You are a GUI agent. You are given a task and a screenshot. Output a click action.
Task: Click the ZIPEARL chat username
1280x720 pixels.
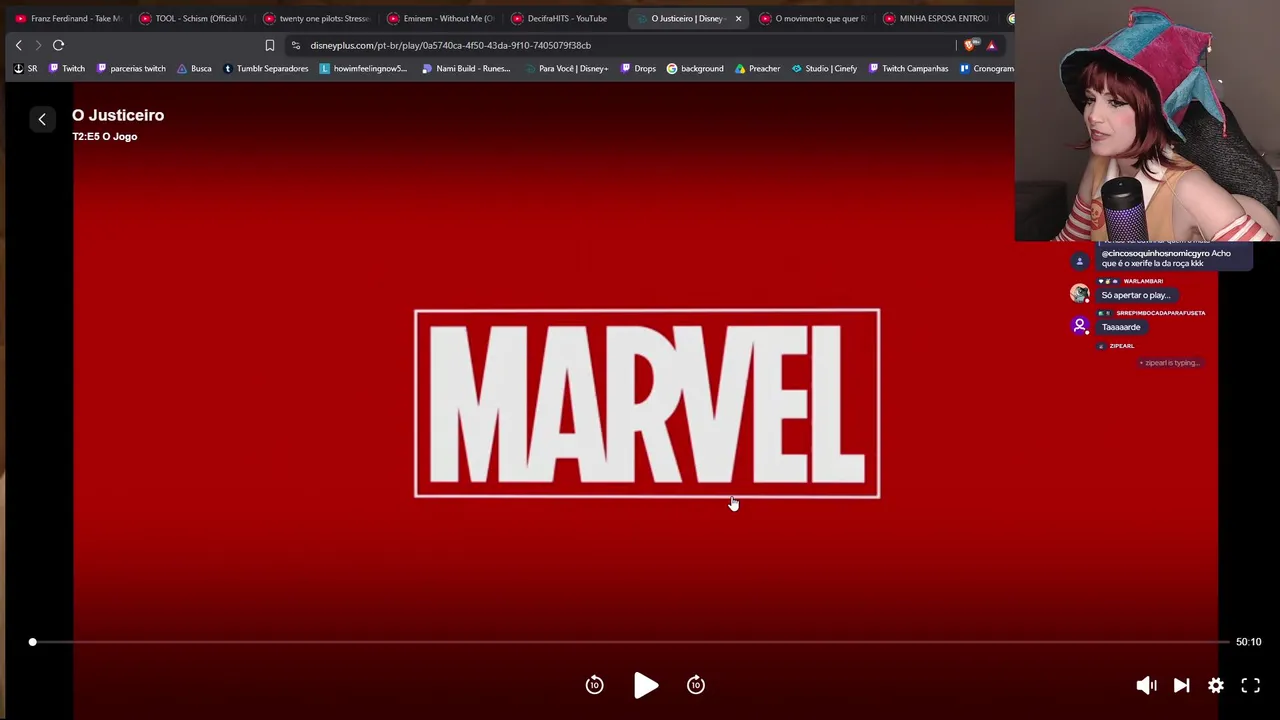(x=1122, y=346)
